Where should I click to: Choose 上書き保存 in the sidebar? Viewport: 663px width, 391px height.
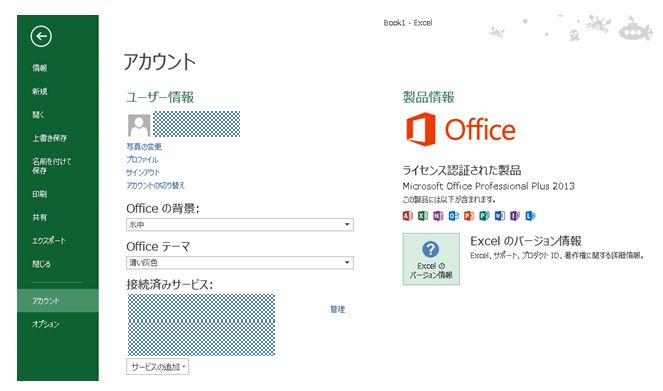(x=49, y=138)
